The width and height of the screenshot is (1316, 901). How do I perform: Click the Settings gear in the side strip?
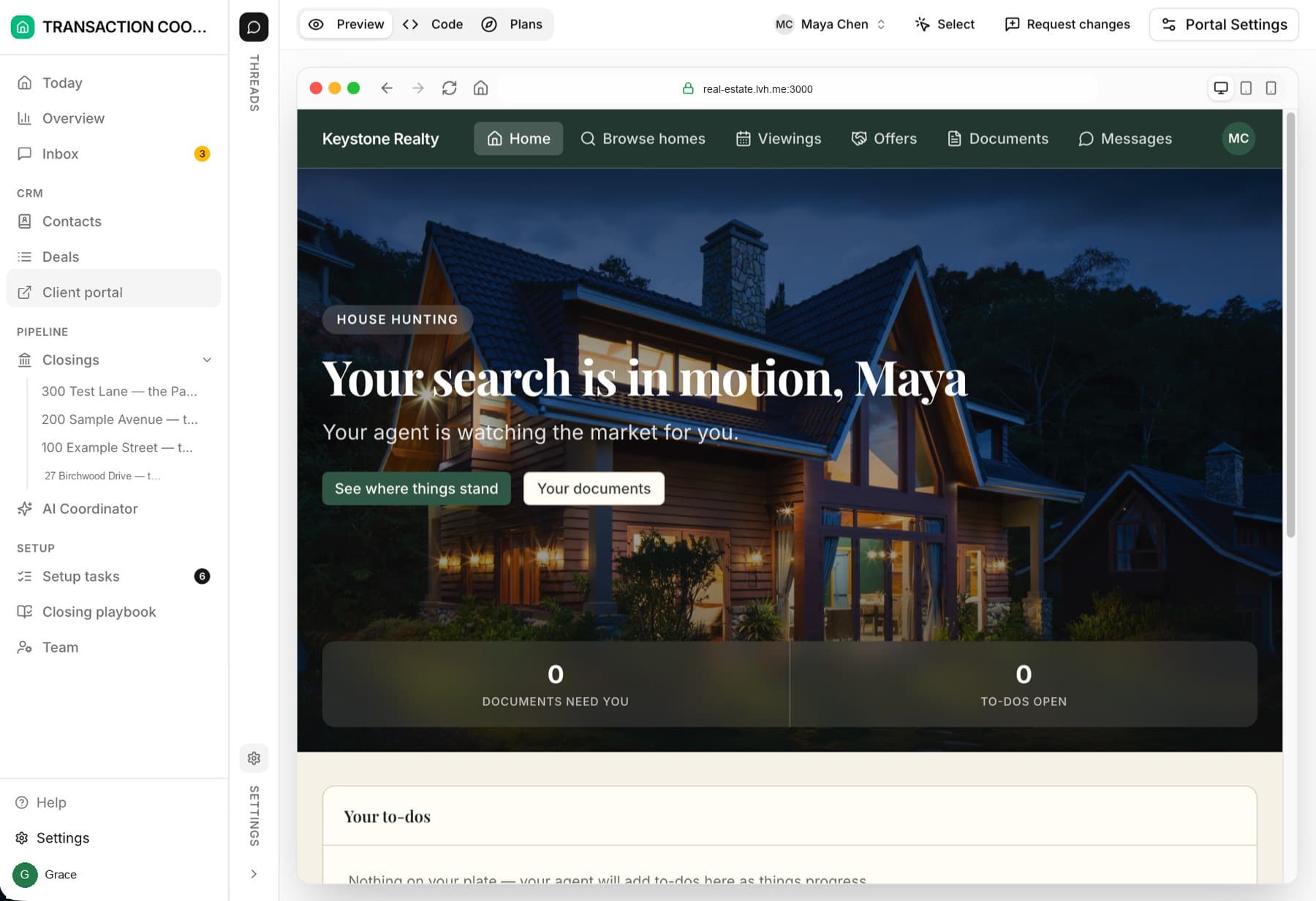(x=254, y=758)
